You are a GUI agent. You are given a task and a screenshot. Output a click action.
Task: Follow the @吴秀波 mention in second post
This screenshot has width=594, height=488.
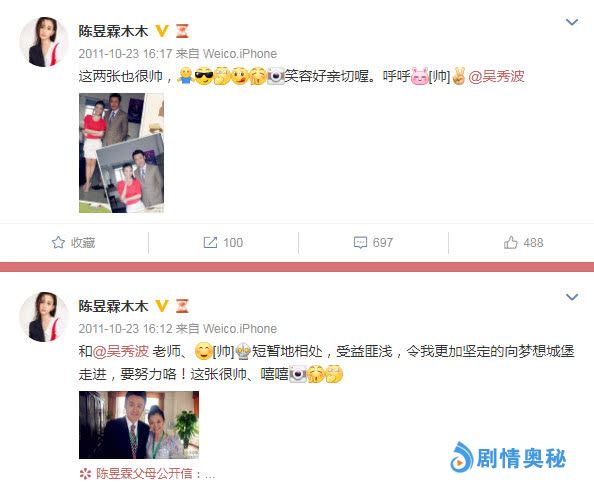click(x=121, y=352)
